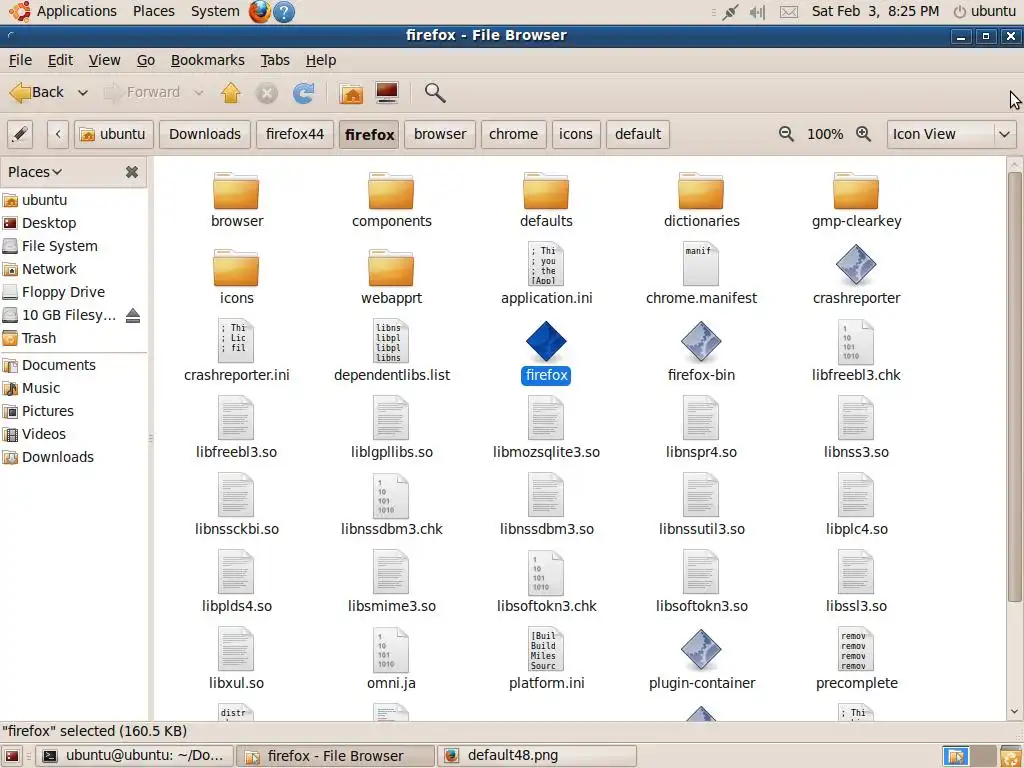Select the crashreporter executable icon
This screenshot has width=1024, height=768.
[856, 264]
